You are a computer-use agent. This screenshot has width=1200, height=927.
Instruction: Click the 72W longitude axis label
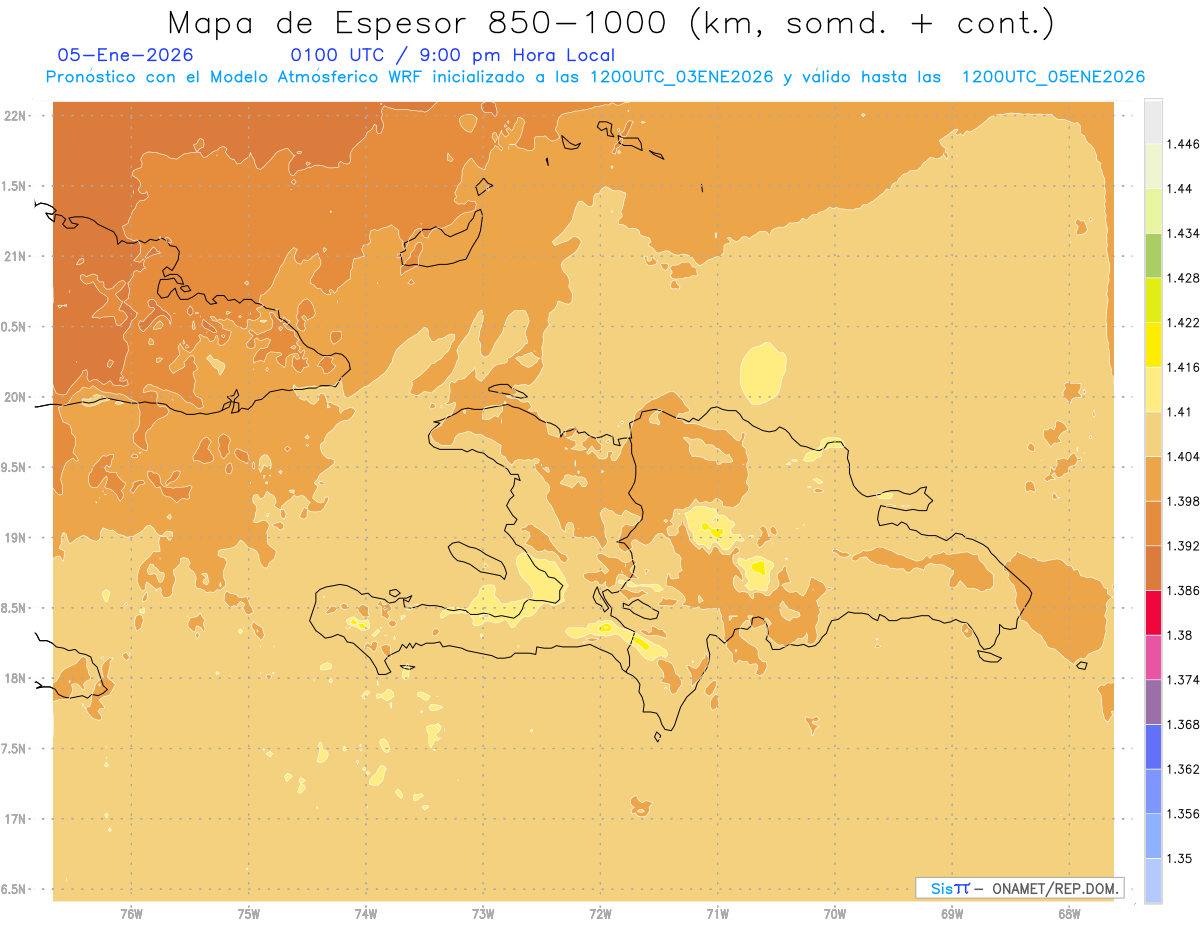click(600, 914)
